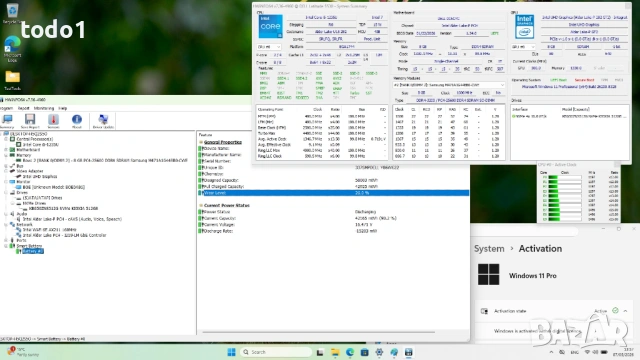640x360 pixels.
Task: Open the Summary toolbar icon in HWiNFO
Action: [x=7, y=121]
